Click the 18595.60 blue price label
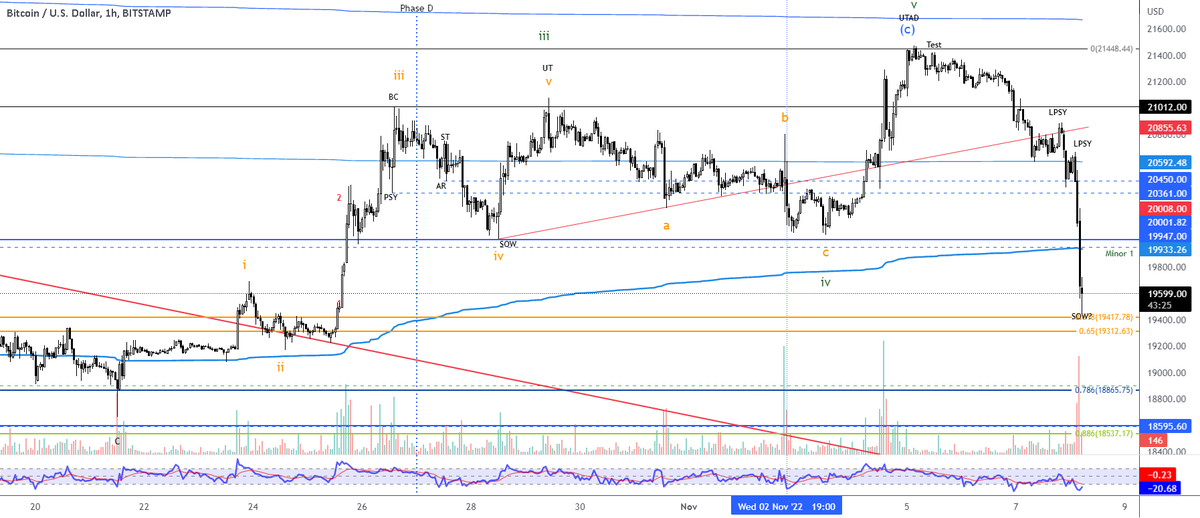 1167,426
